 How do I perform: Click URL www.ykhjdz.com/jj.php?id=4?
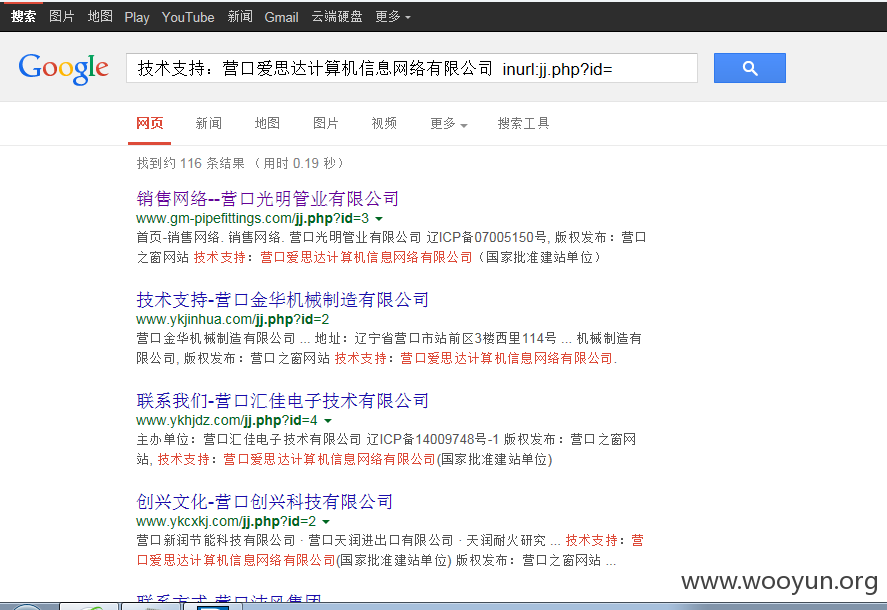point(227,420)
